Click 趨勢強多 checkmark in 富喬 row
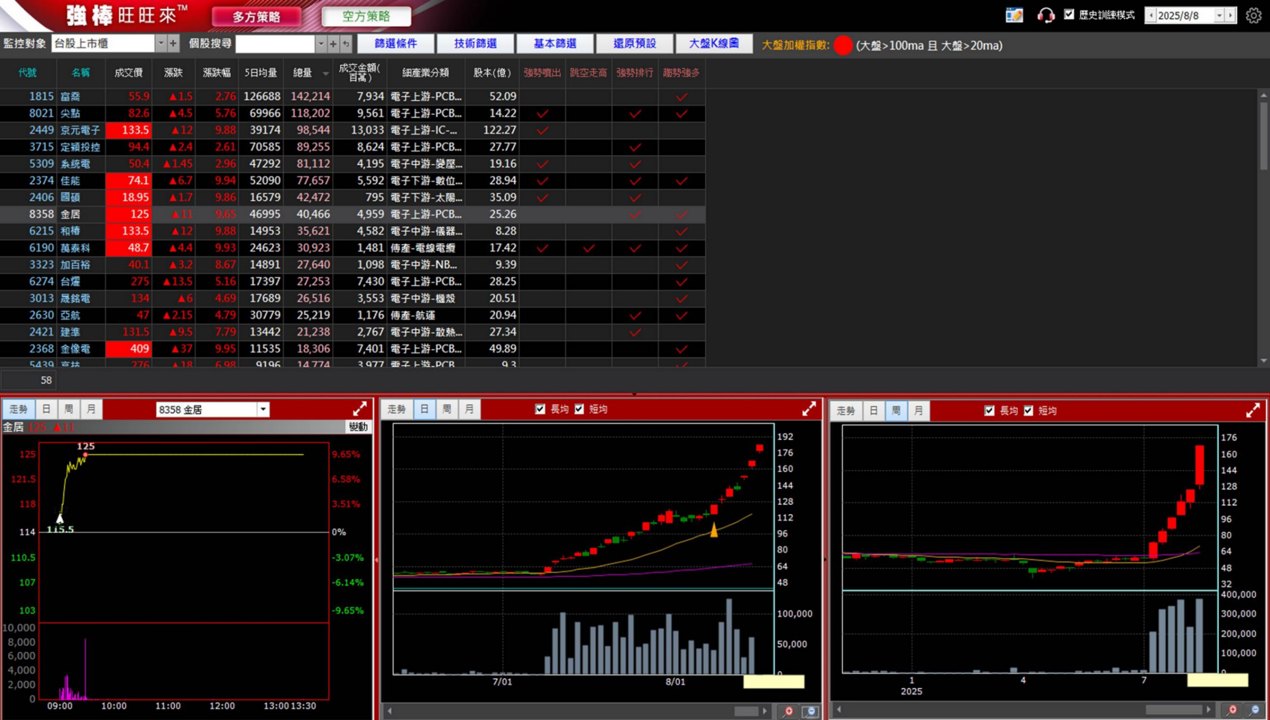1270x720 pixels. click(682, 96)
